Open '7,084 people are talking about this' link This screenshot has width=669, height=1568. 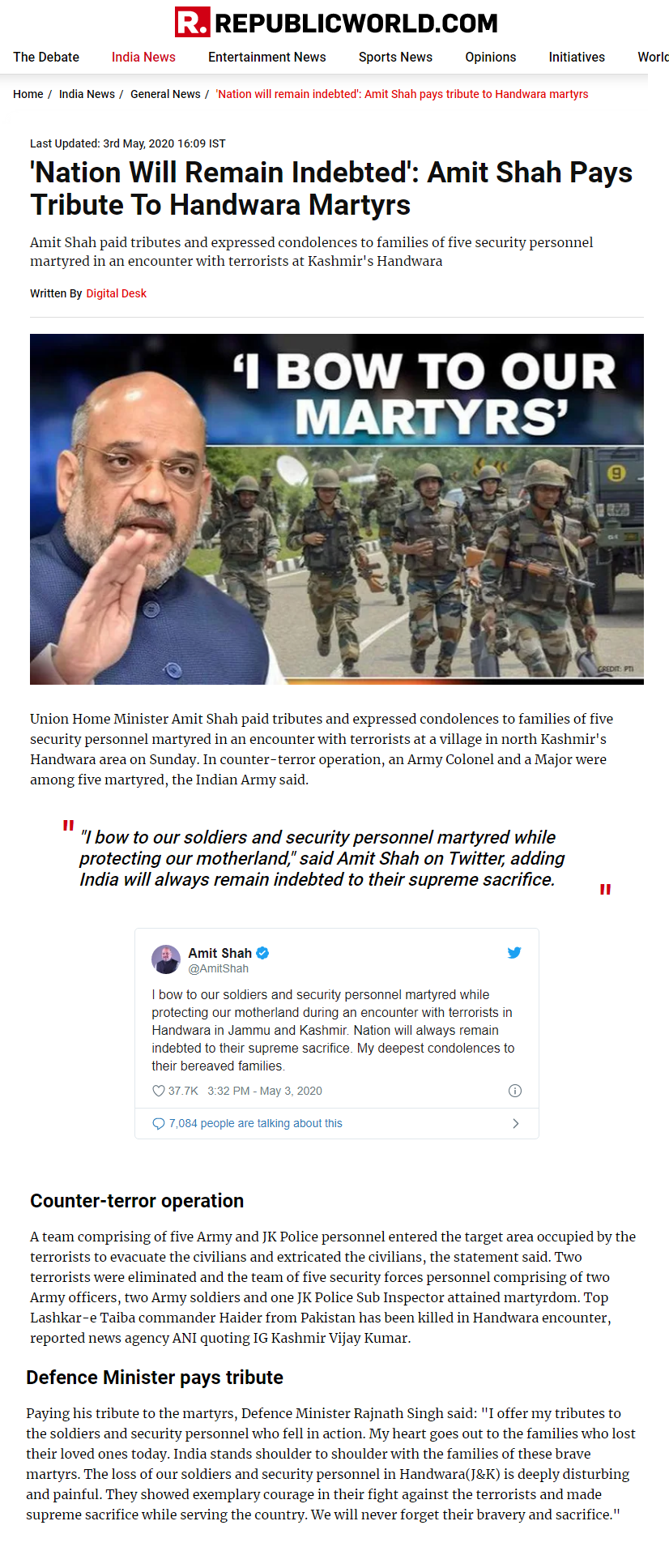pyautogui.click(x=256, y=1123)
